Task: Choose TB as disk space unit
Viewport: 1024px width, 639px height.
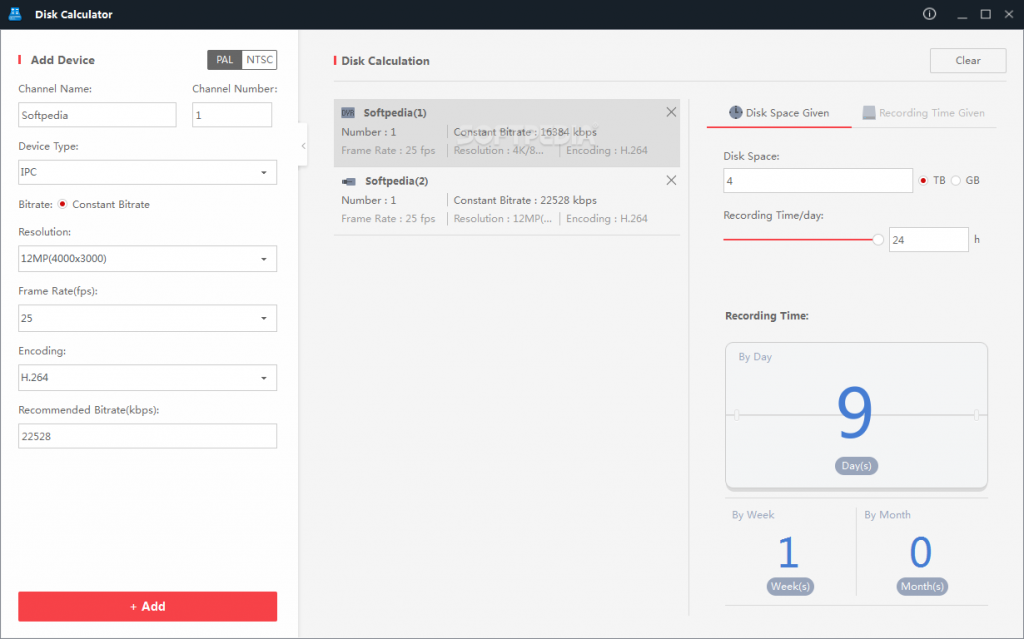Action: tap(923, 180)
